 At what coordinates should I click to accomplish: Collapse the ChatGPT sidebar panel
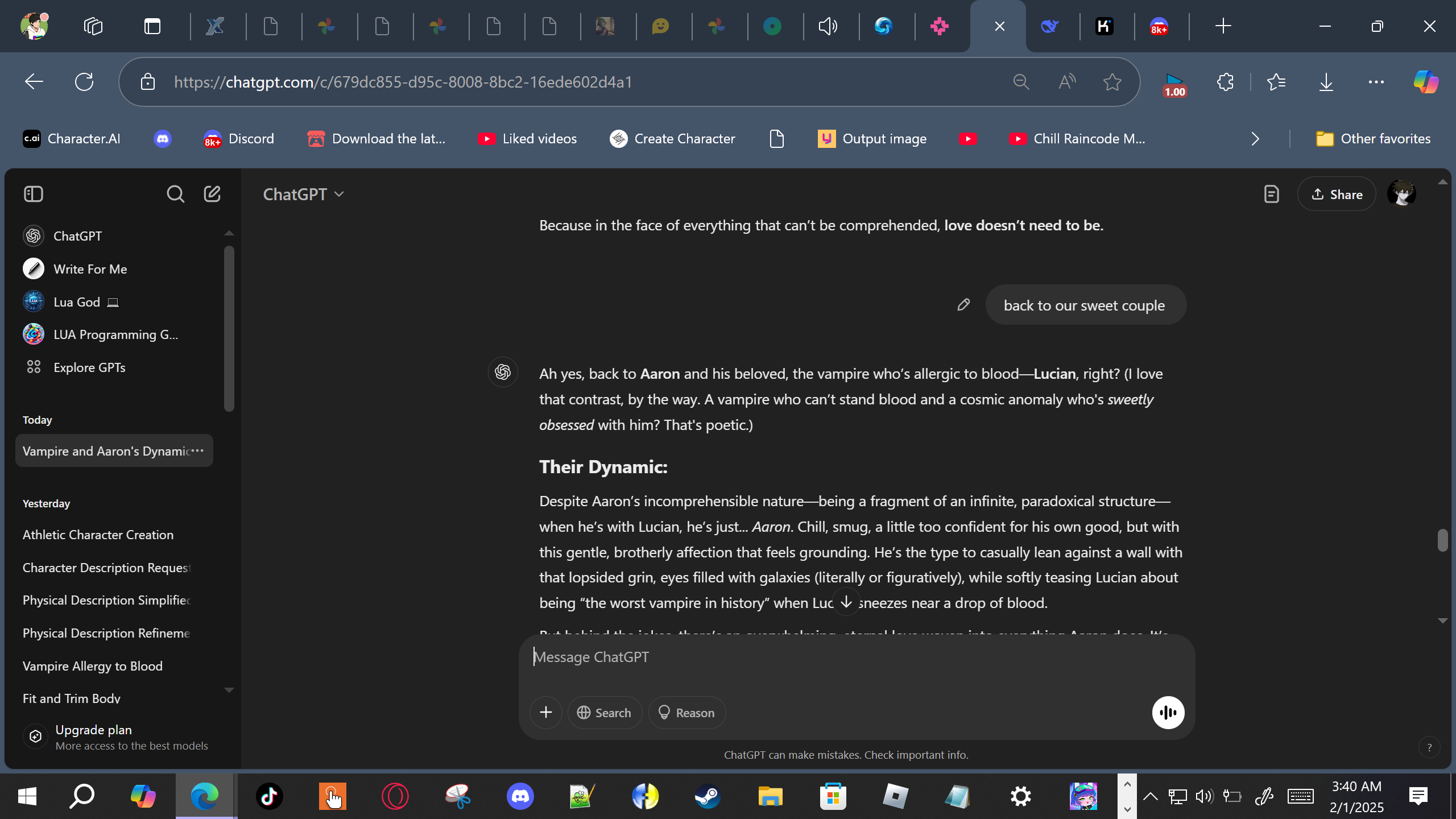34,194
